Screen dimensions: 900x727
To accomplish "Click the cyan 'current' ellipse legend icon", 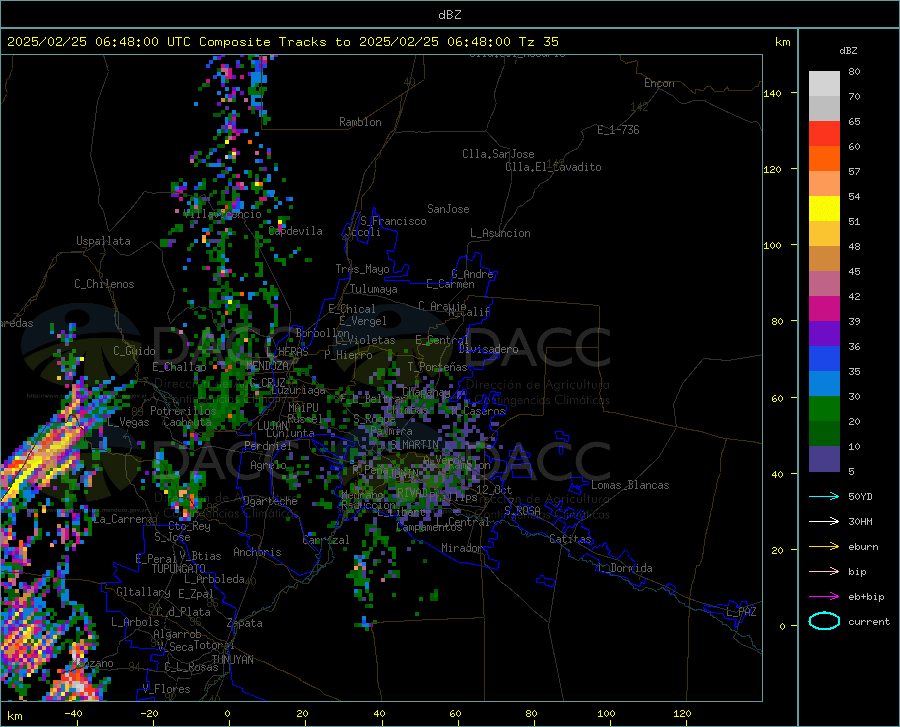I will click(824, 621).
